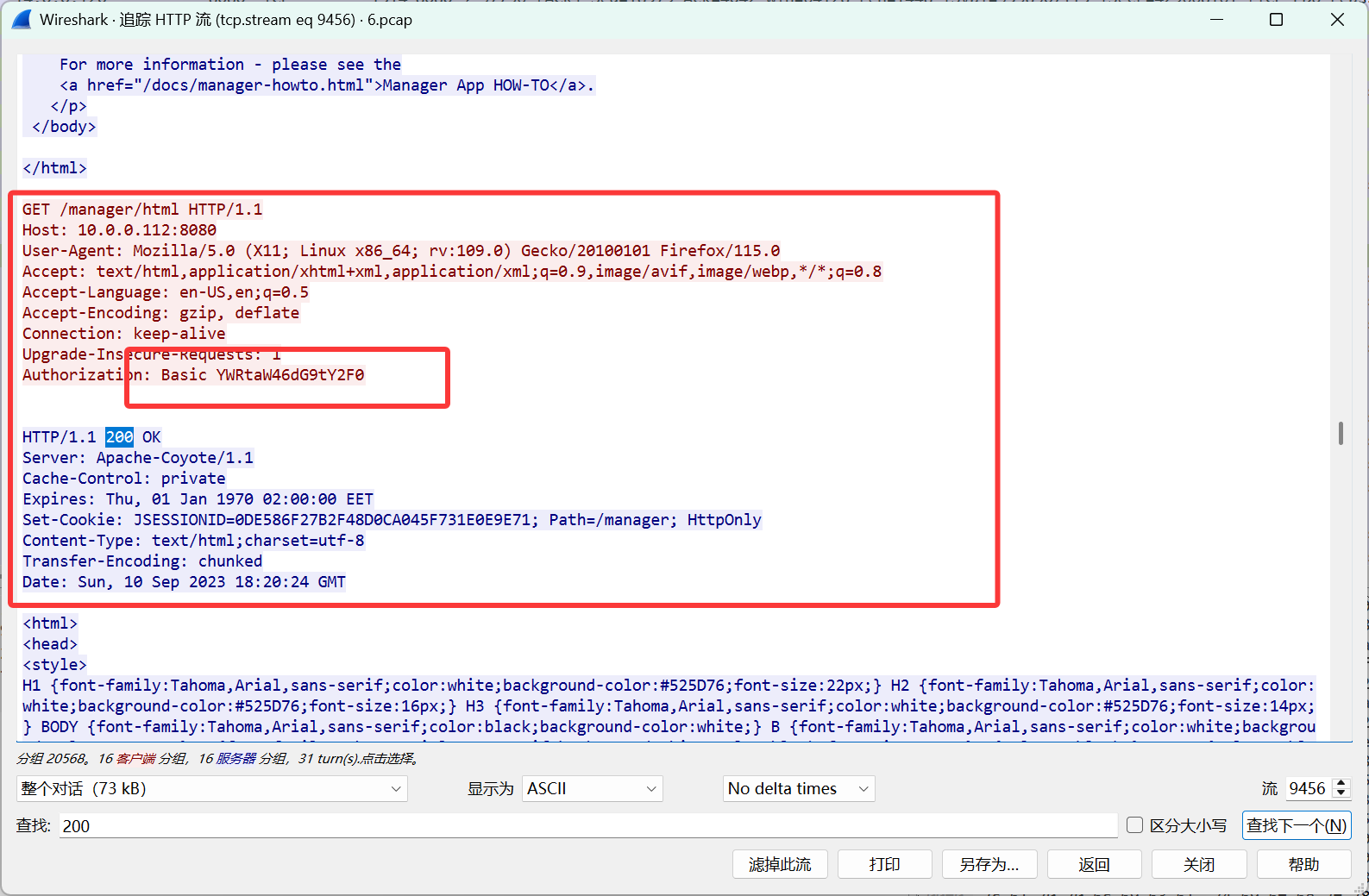Minimize the Follow HTTP Stream window
Screen dimensions: 1369x896
[1216, 19]
